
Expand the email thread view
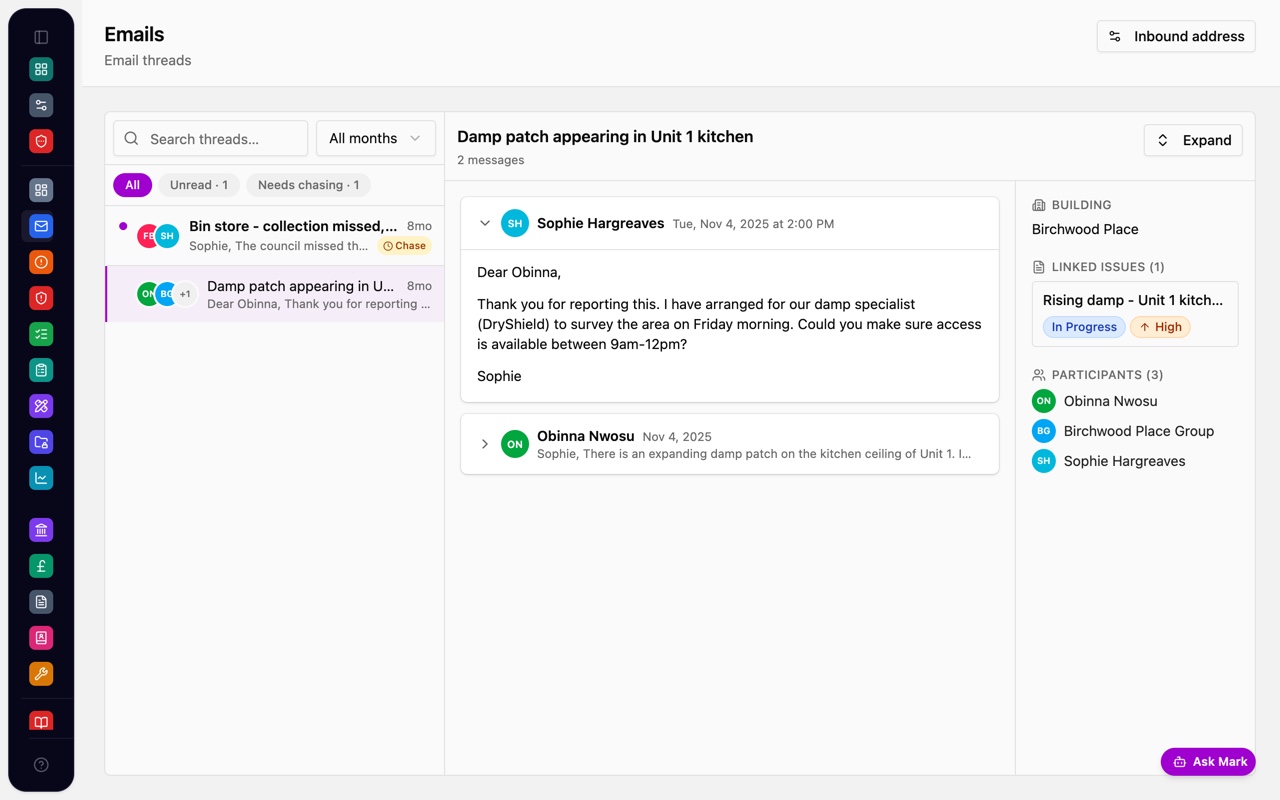(x=1193, y=140)
